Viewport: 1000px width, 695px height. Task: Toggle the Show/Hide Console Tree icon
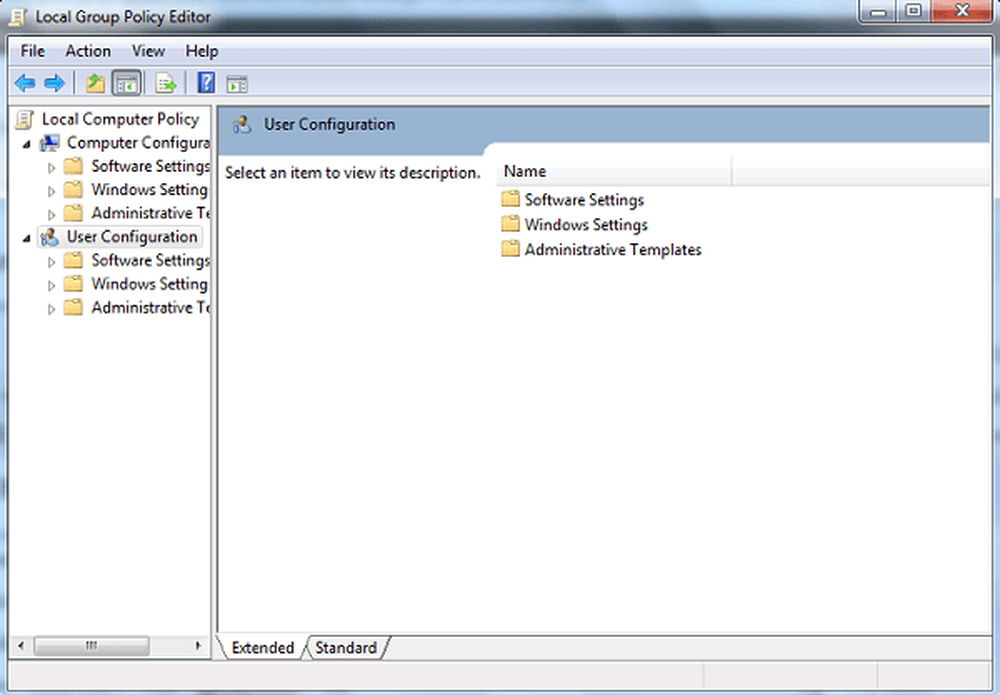[127, 83]
